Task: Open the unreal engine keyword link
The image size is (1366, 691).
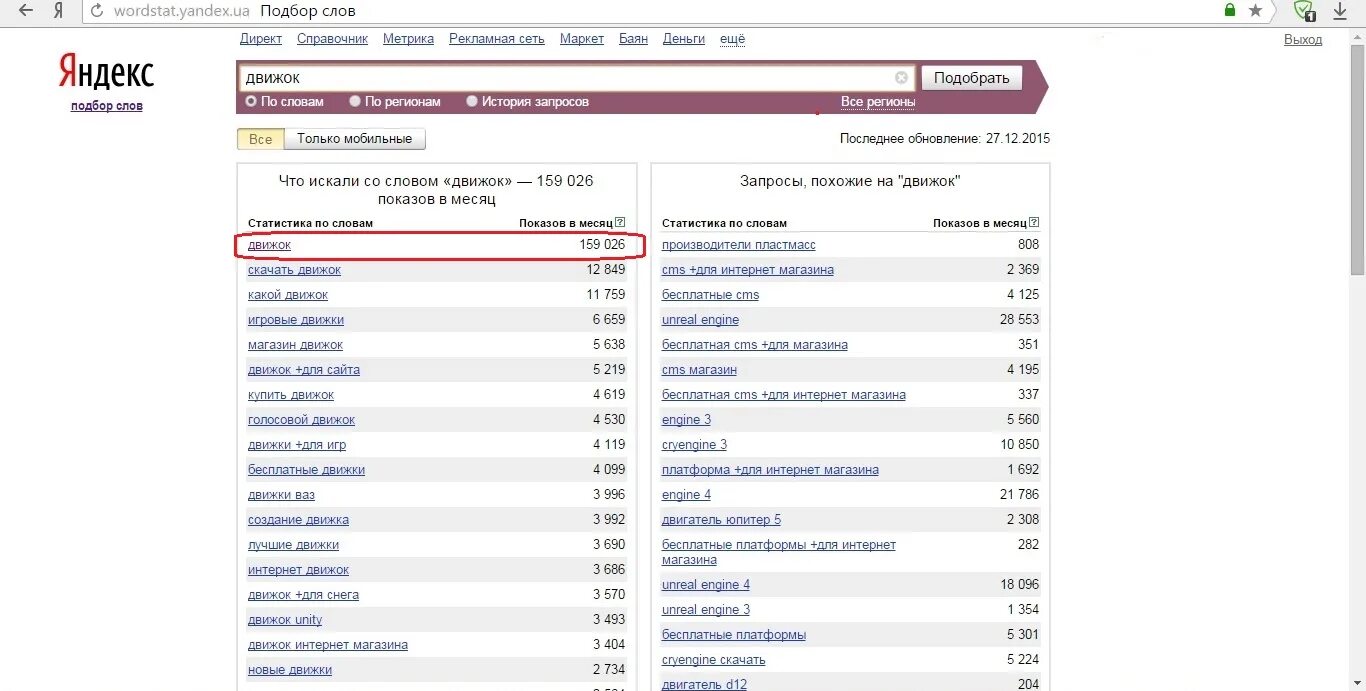Action: [x=700, y=319]
